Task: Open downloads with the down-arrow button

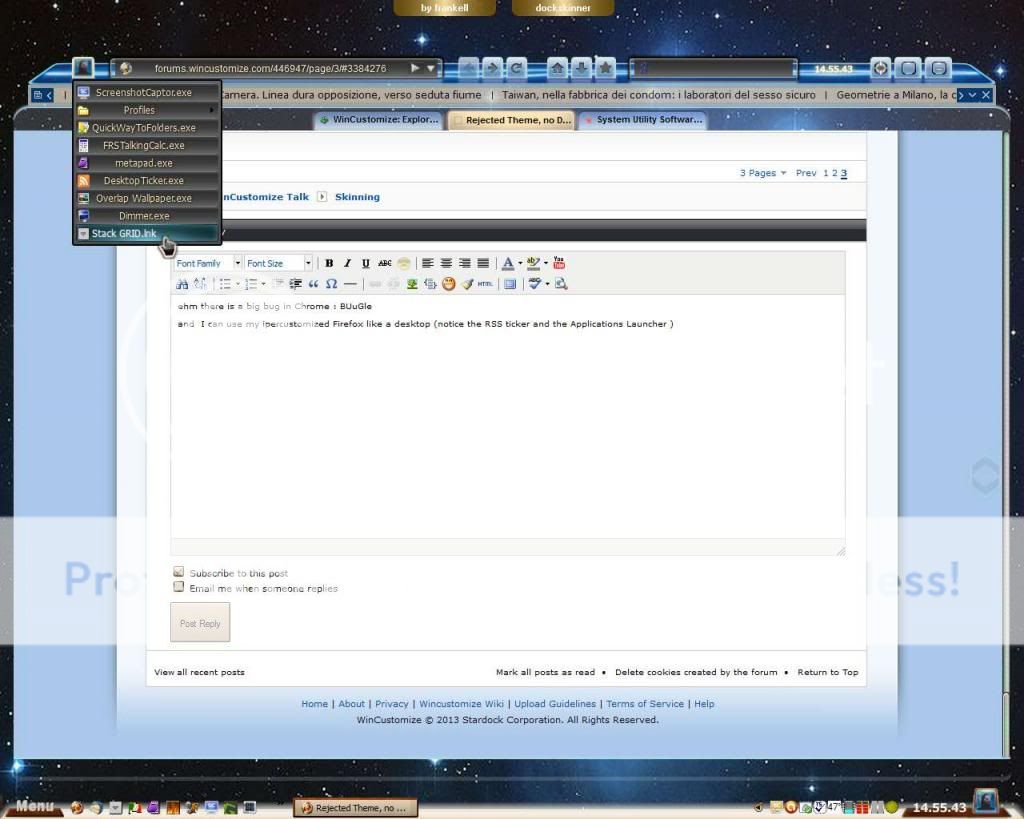Action: pyautogui.click(x=581, y=68)
